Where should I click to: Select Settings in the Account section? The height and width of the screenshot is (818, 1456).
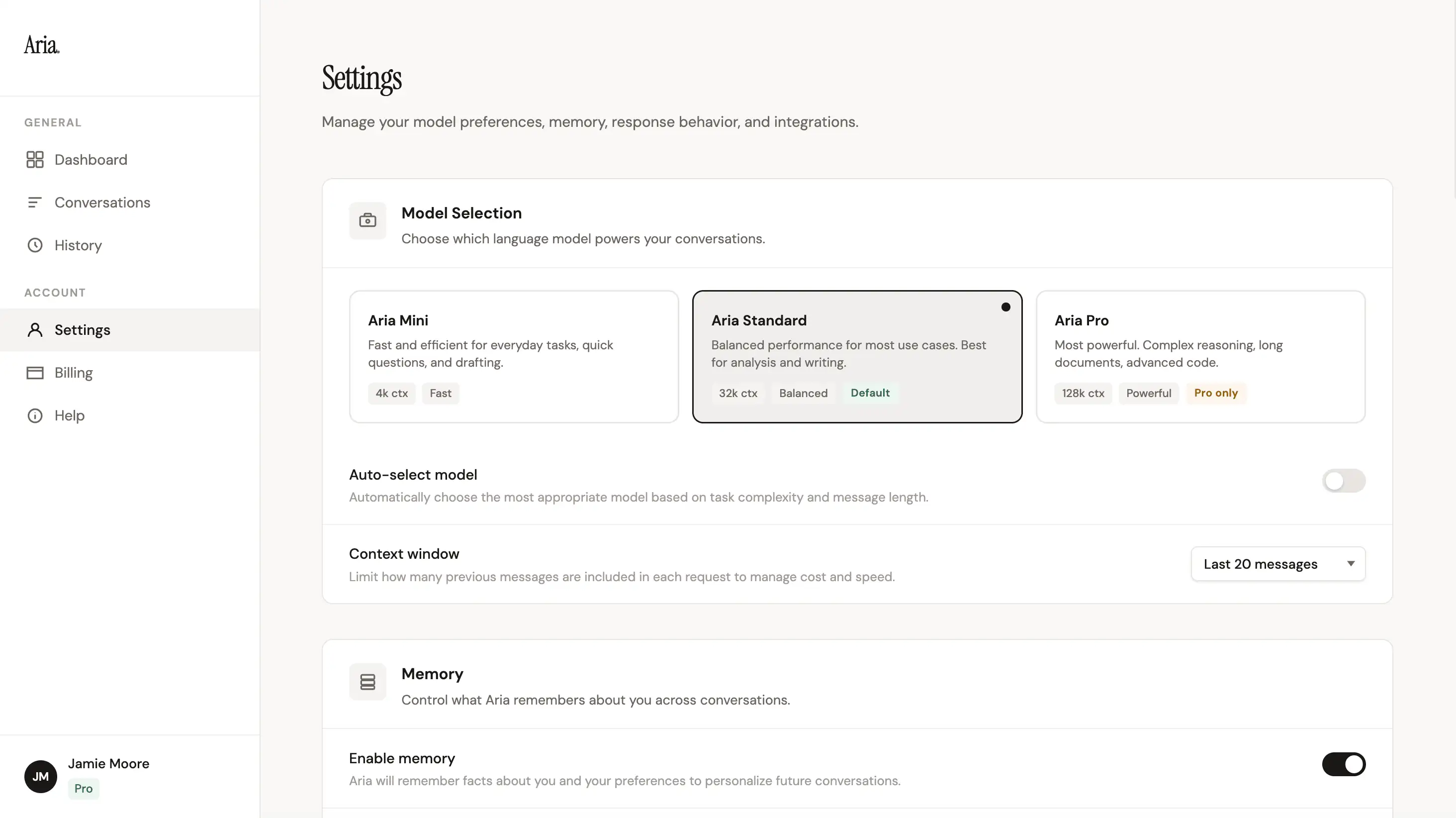[130, 330]
